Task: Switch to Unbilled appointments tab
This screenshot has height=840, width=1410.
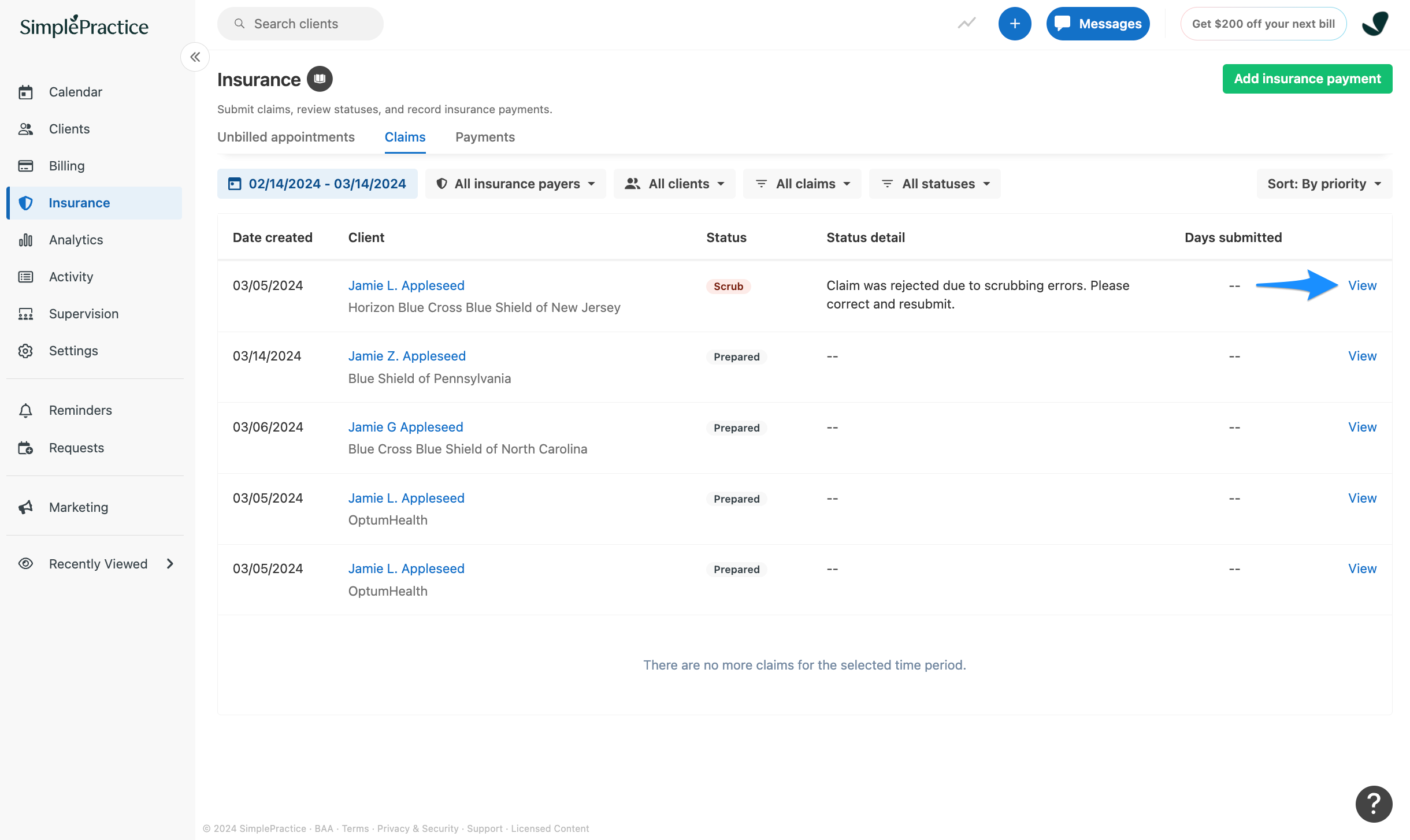Action: click(286, 137)
